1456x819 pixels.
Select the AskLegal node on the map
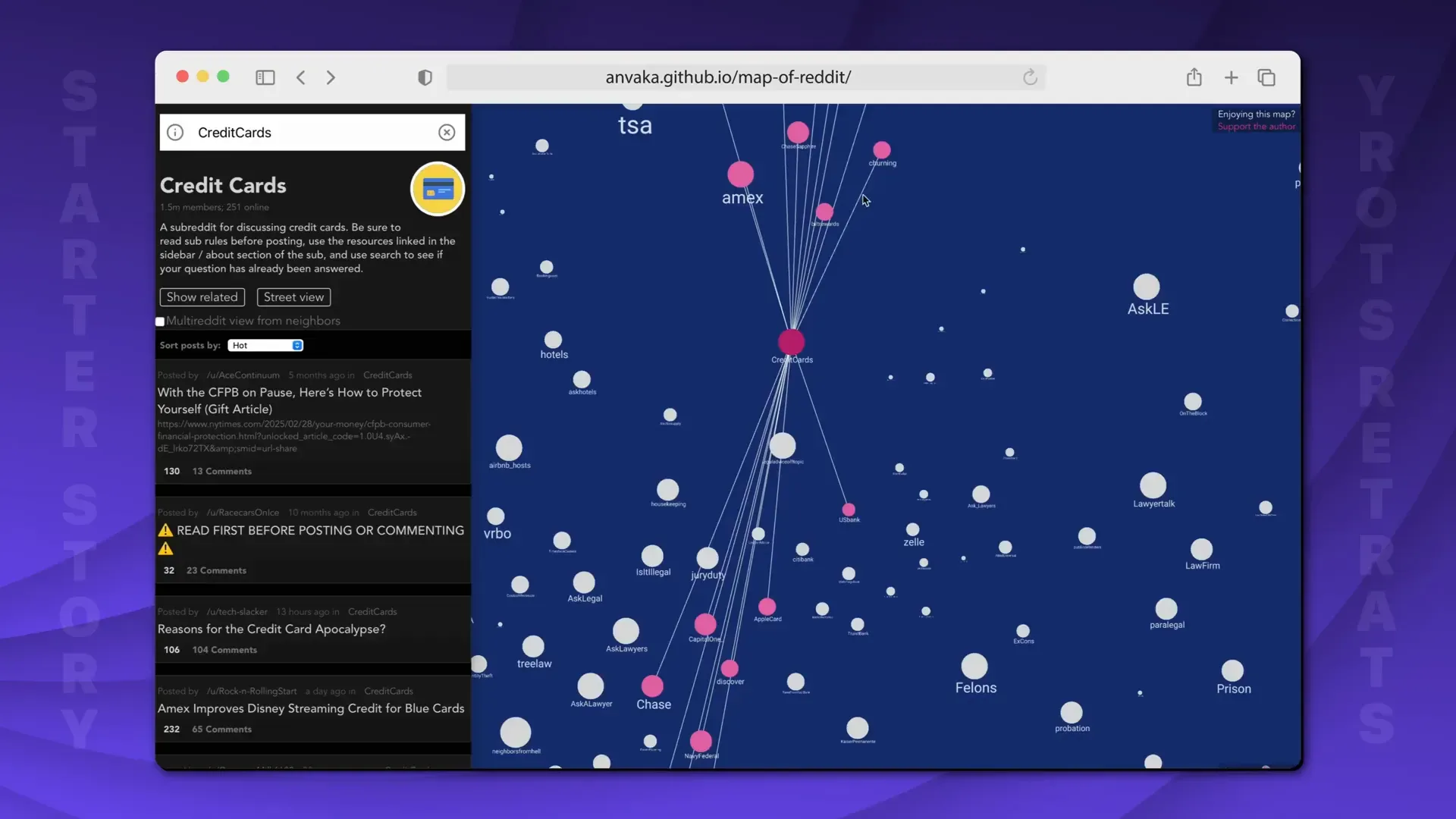point(584,582)
